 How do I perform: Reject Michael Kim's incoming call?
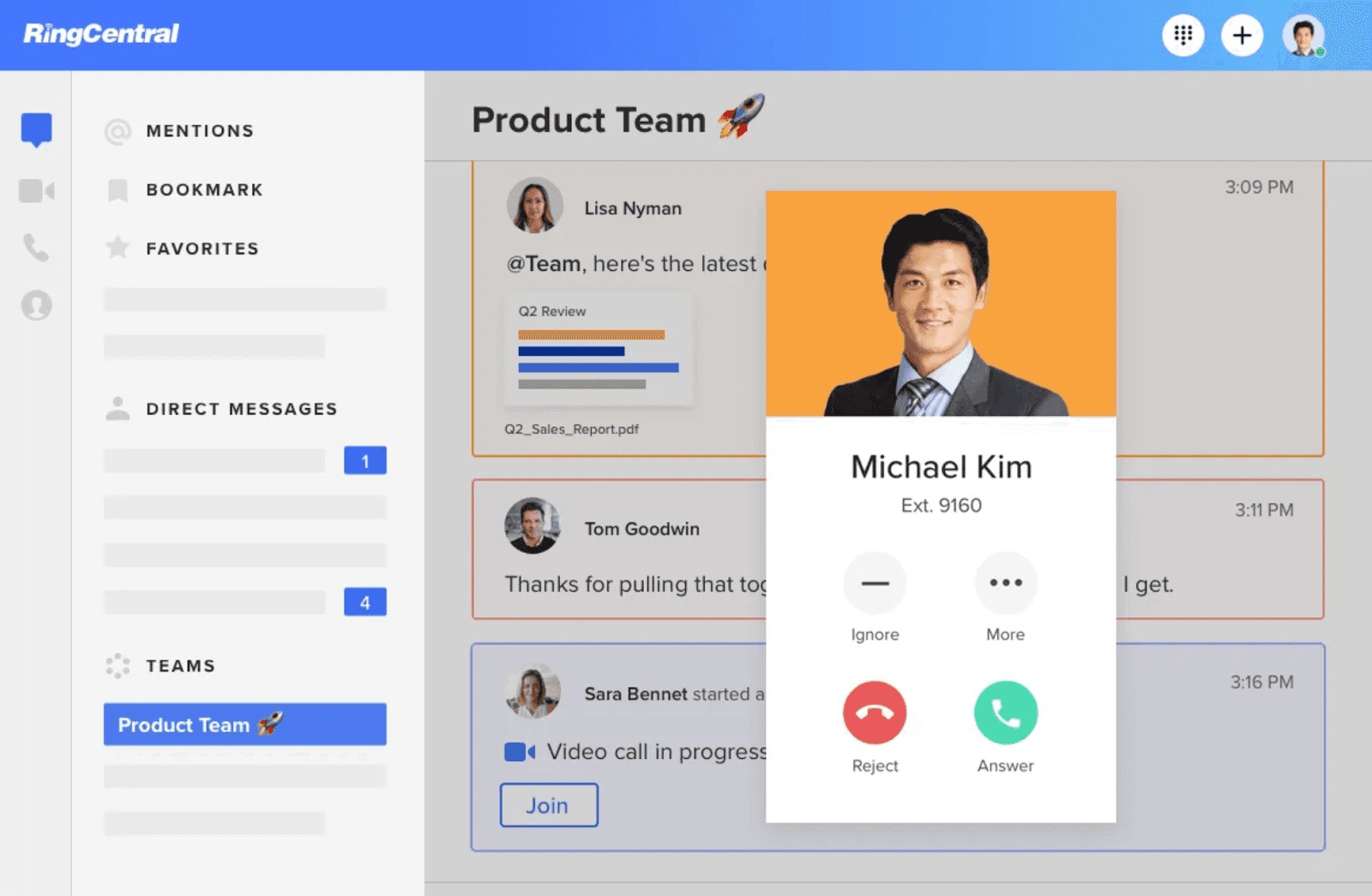[875, 713]
